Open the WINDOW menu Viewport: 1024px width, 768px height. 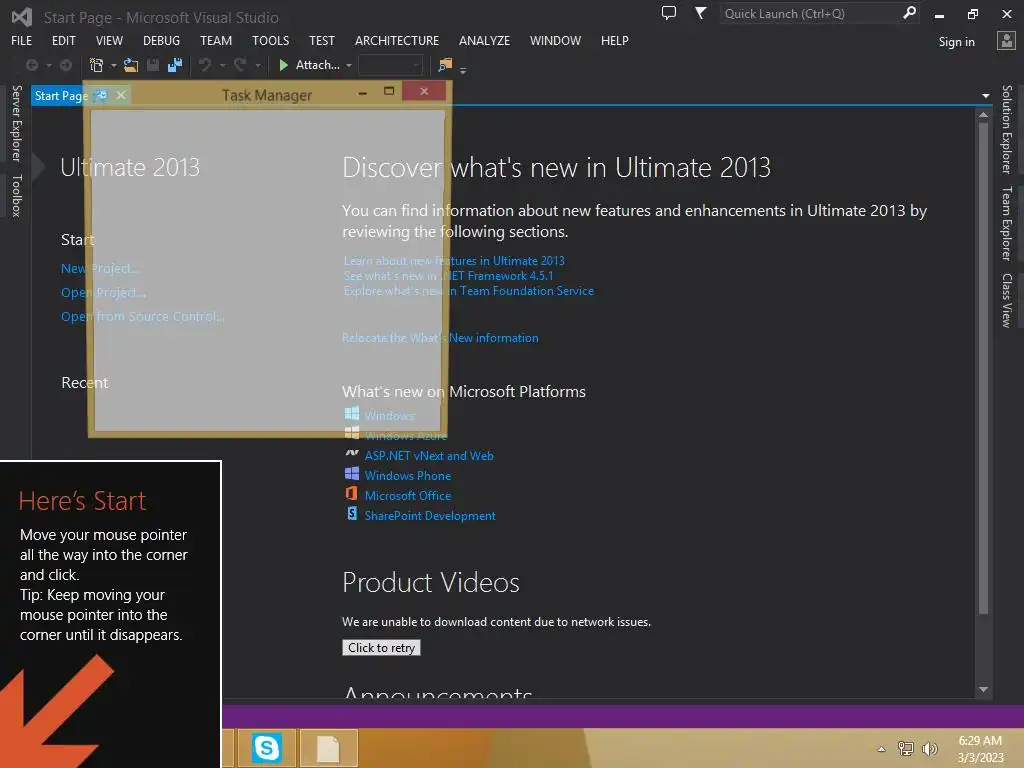click(555, 40)
